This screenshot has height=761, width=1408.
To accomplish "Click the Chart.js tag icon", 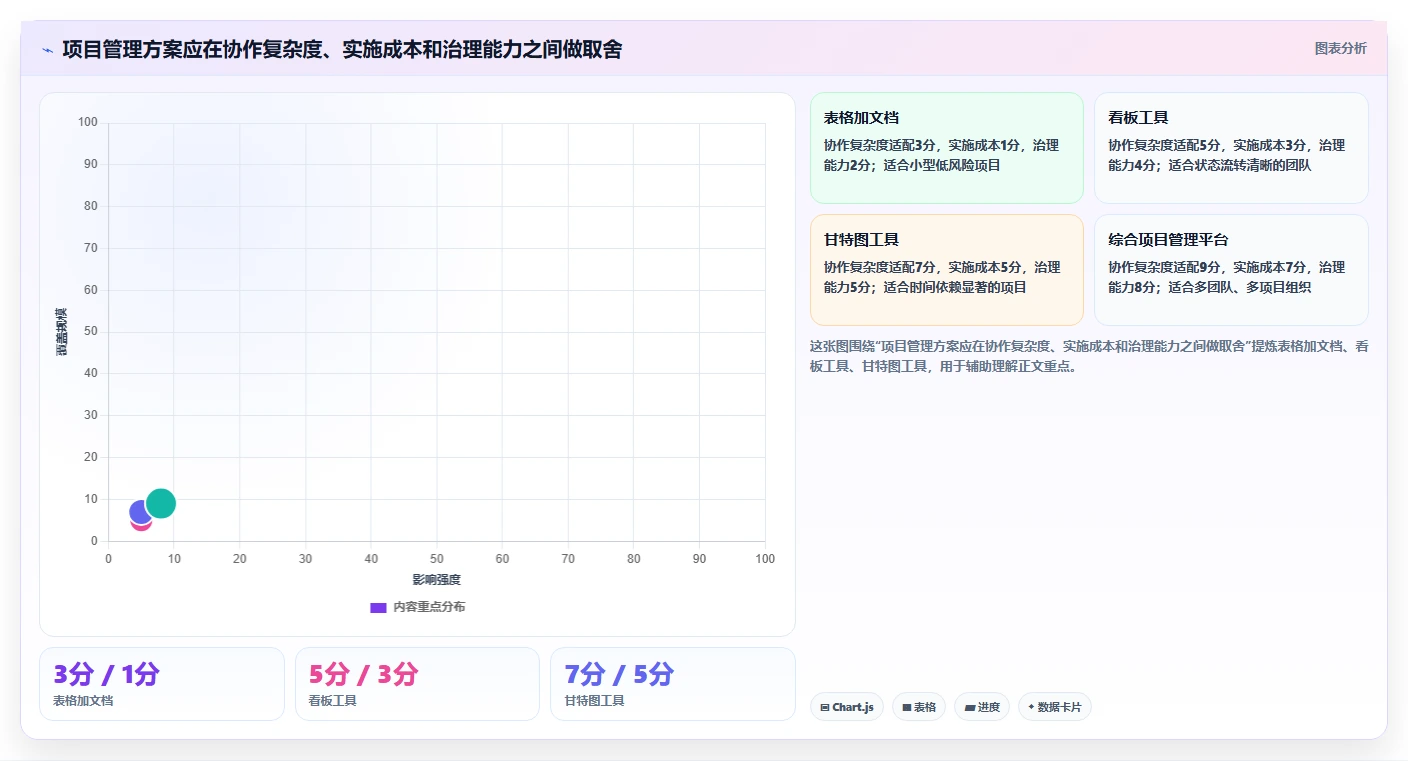I will coord(825,707).
